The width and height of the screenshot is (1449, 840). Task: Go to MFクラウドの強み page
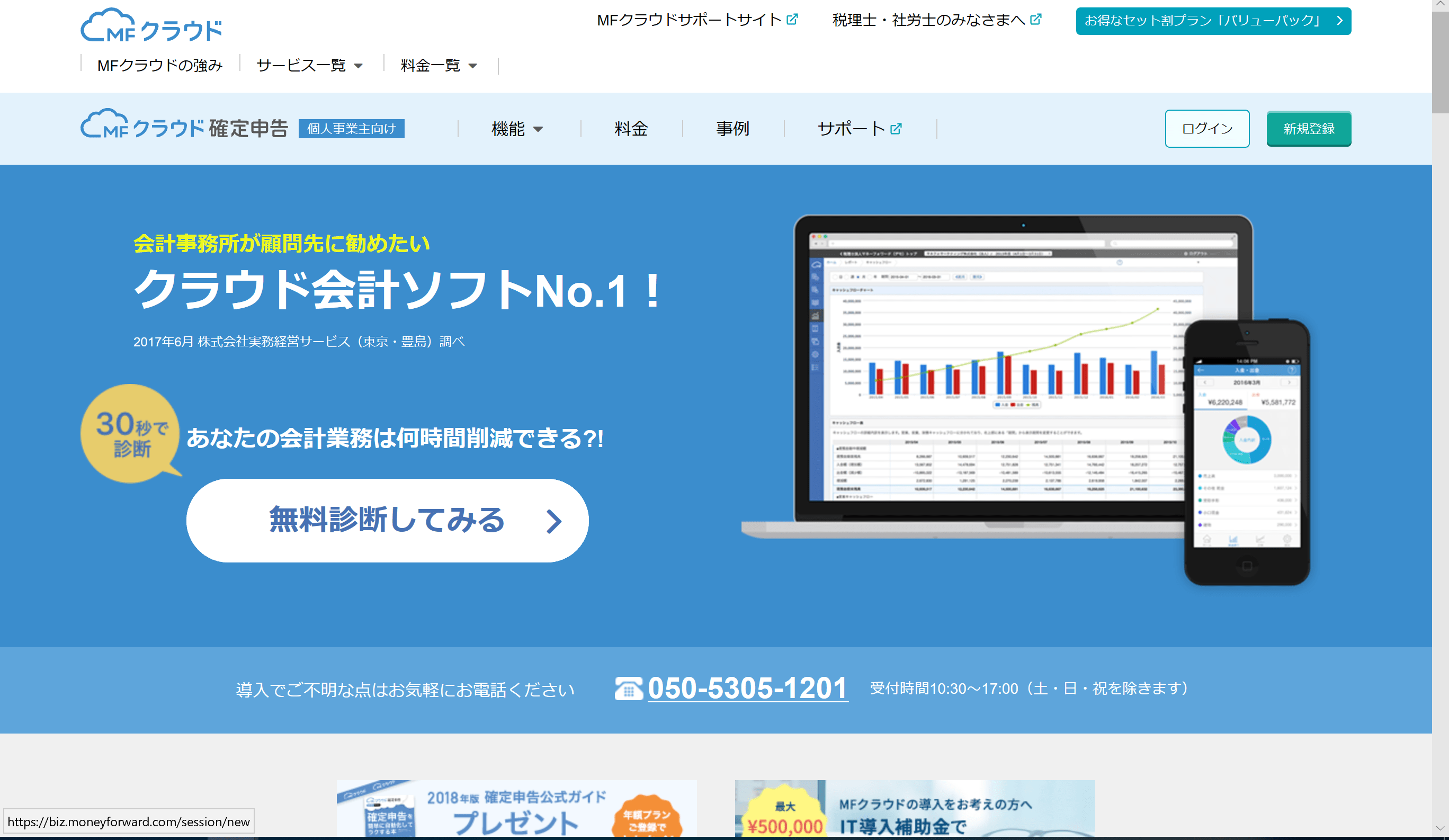pyautogui.click(x=160, y=66)
